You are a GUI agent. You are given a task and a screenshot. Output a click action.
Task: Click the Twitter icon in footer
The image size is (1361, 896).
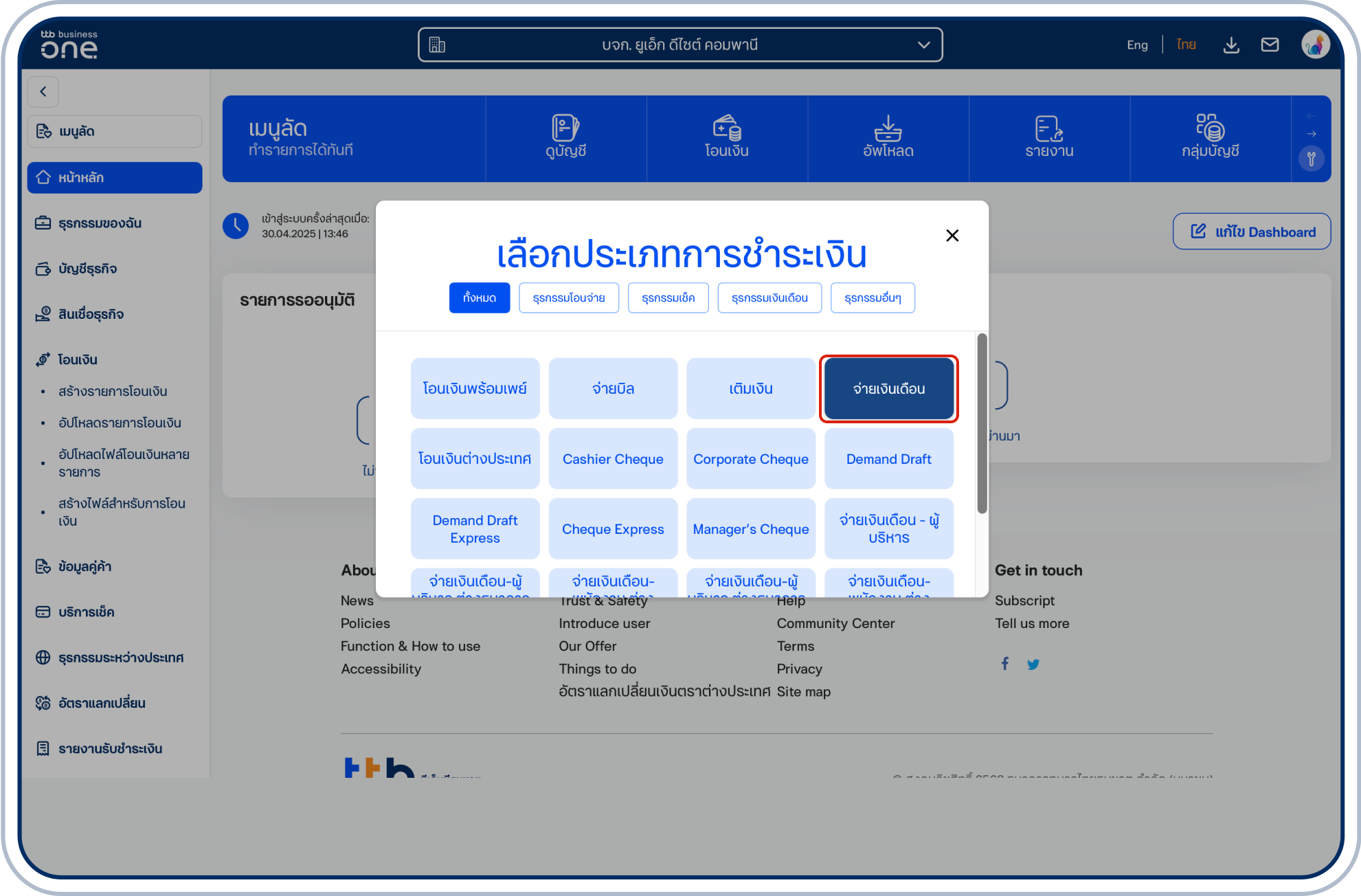click(1033, 664)
